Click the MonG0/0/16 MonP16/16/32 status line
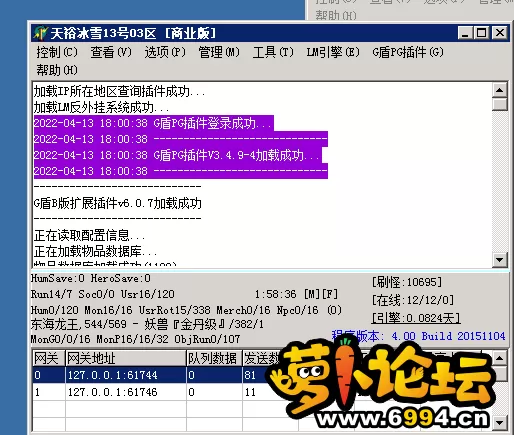The width and height of the screenshot is (514, 435). coord(135,339)
